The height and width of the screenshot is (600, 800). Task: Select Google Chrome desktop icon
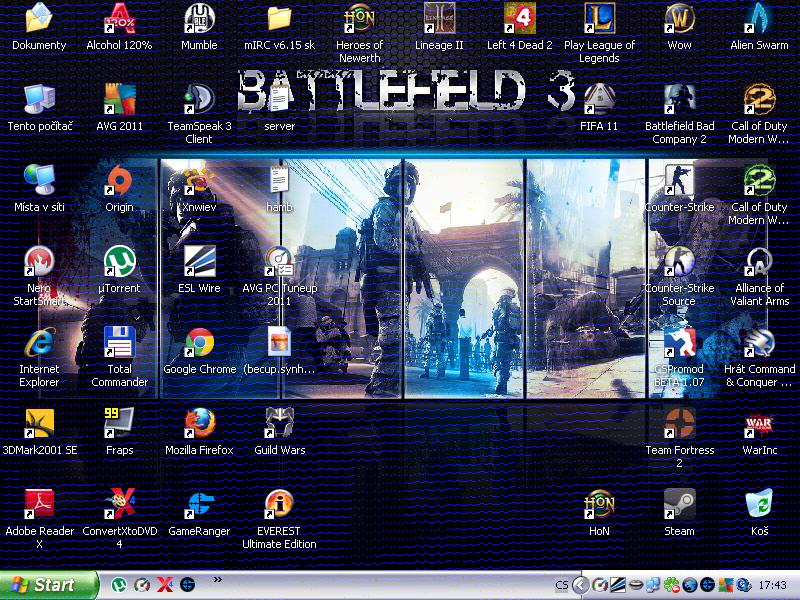pos(199,342)
